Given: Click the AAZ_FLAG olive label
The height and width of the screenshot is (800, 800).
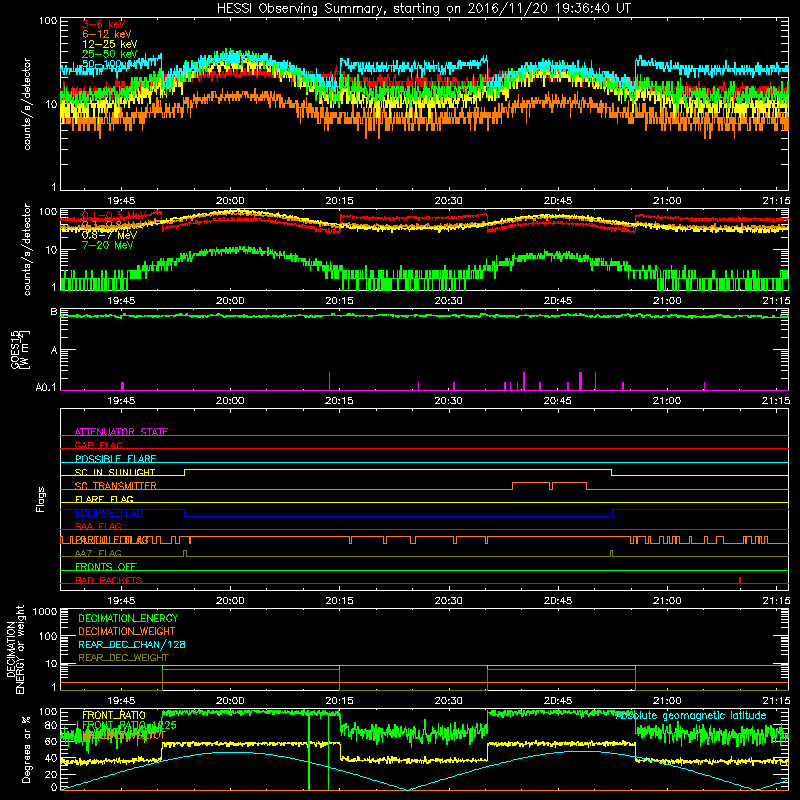Looking at the screenshot, I should pyautogui.click(x=98, y=553).
